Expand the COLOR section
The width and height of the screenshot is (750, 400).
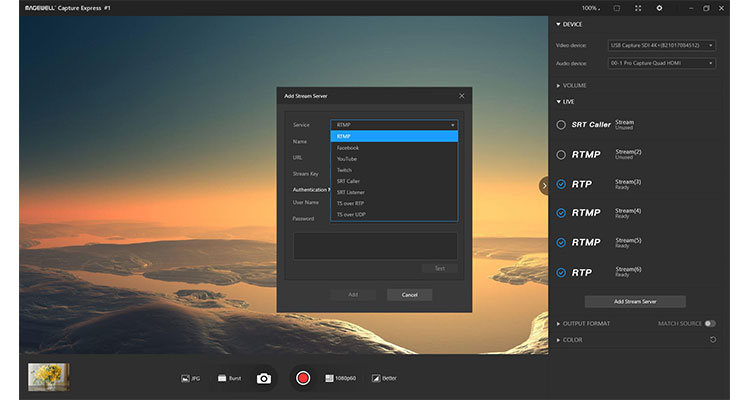click(x=569, y=340)
